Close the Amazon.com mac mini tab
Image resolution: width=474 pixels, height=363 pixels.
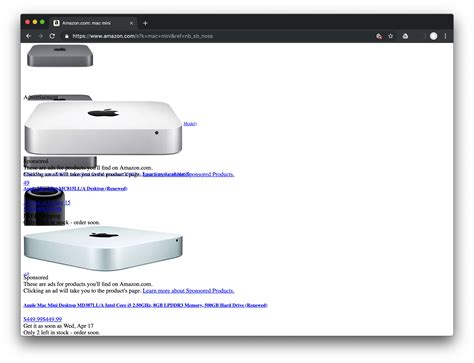click(x=131, y=23)
